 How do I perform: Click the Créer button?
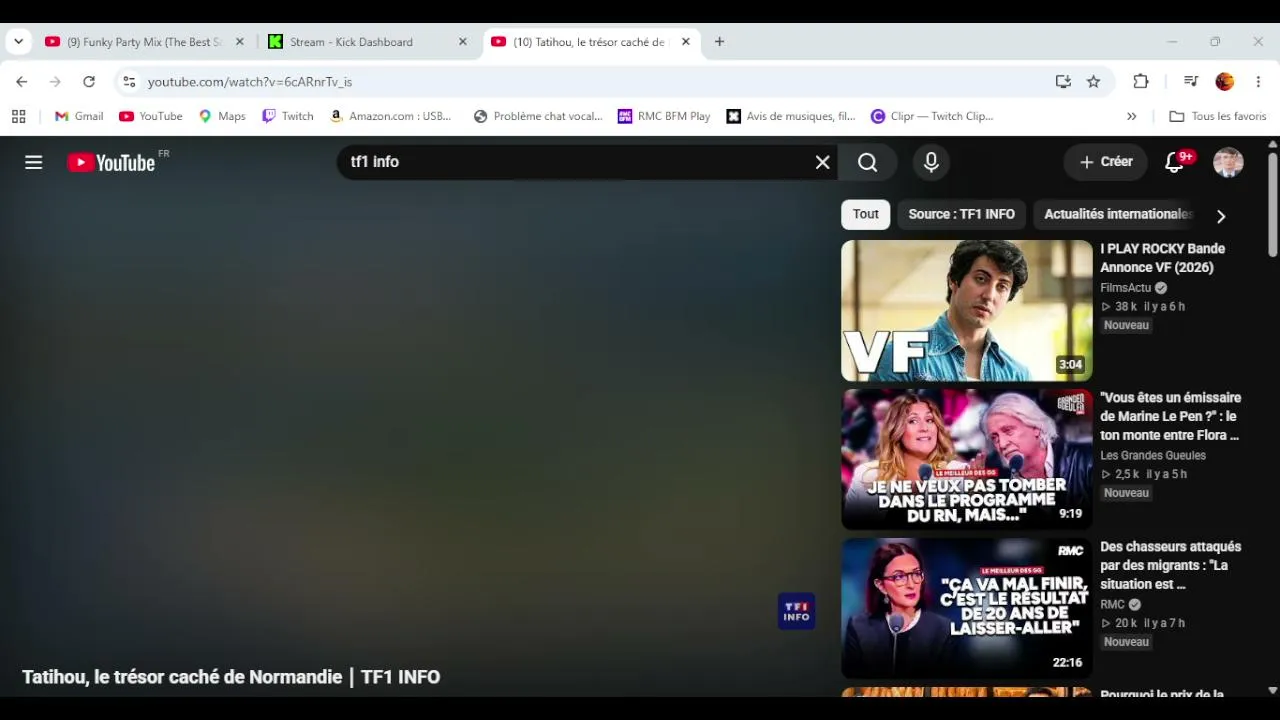click(x=1105, y=162)
